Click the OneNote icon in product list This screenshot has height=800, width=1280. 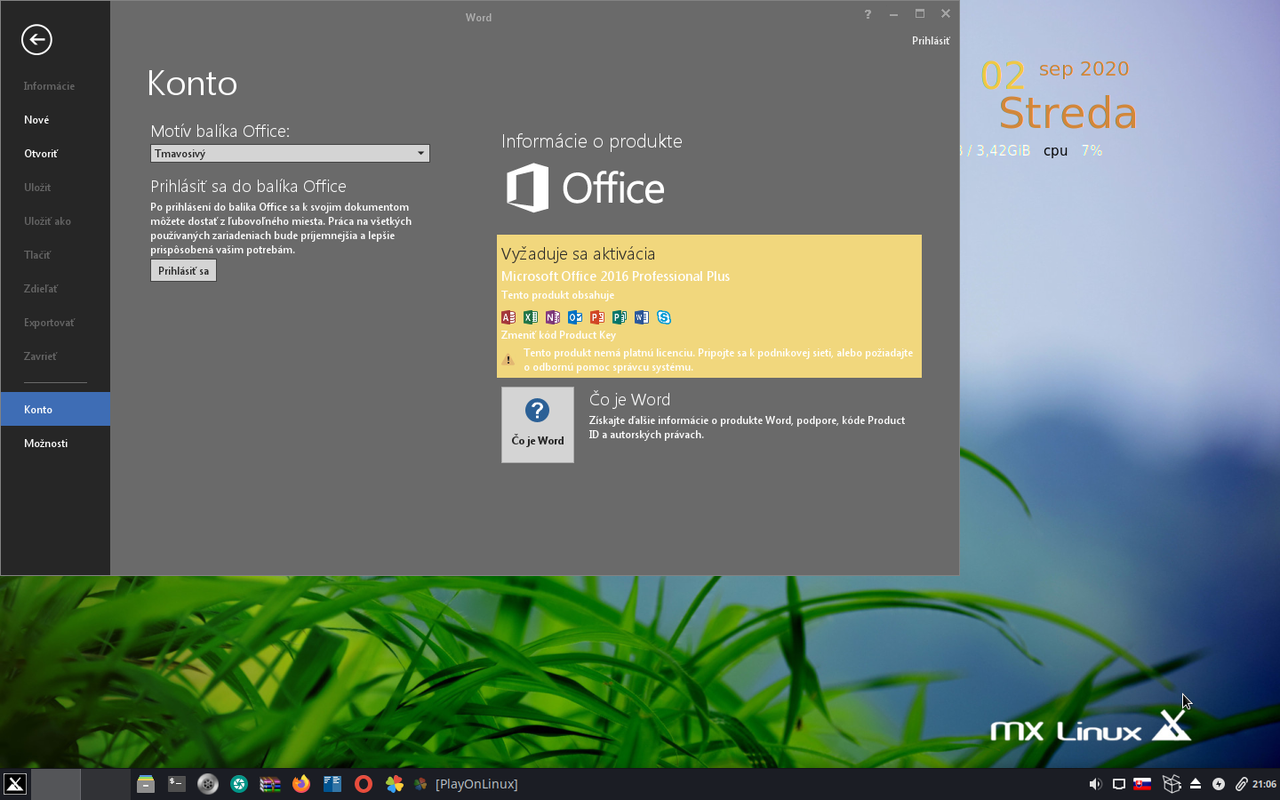click(553, 317)
